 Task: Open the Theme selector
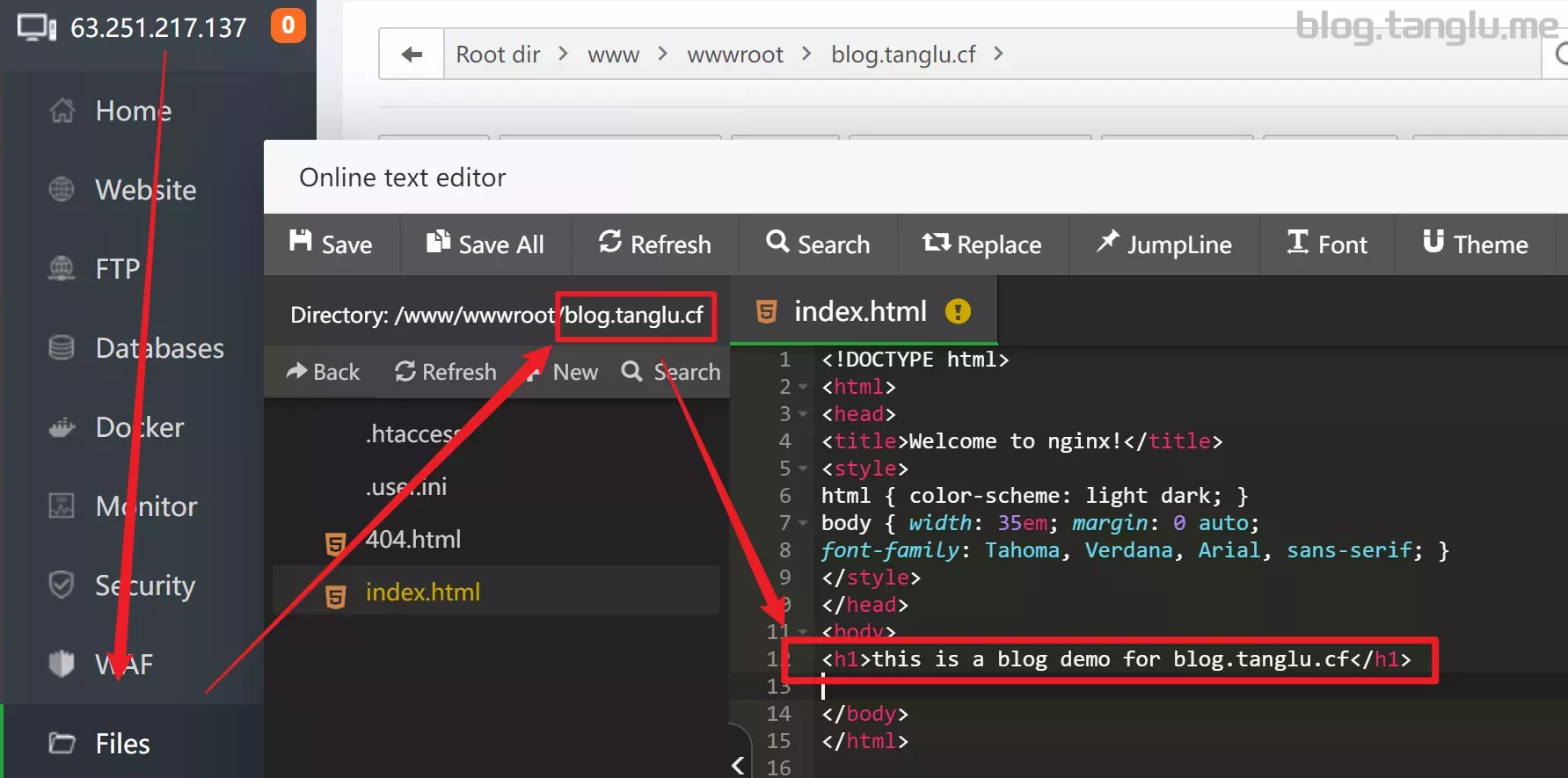pyautogui.click(x=1475, y=244)
